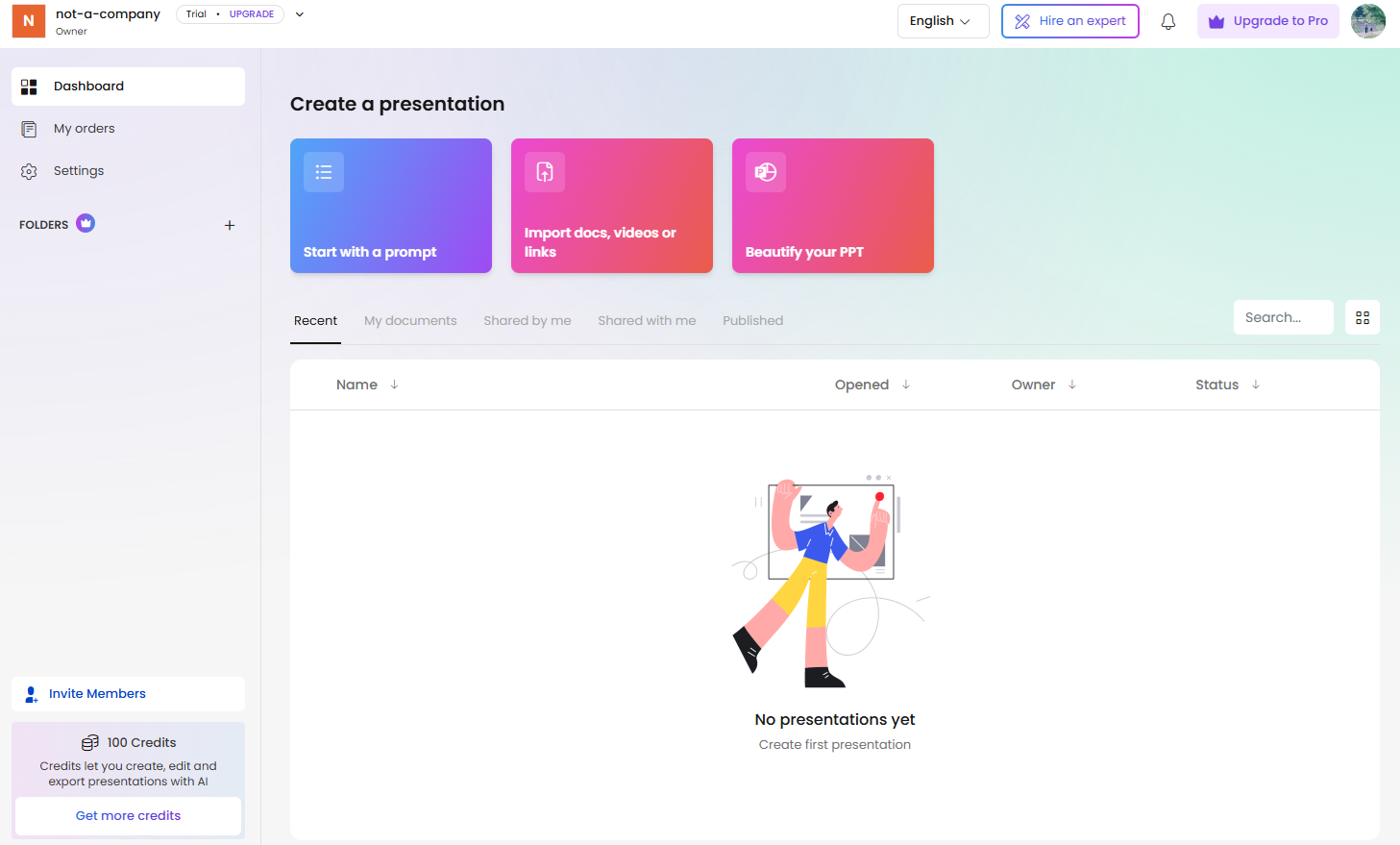Open the English language dropdown
Screen dimensions: 1400x845
[x=942, y=21]
